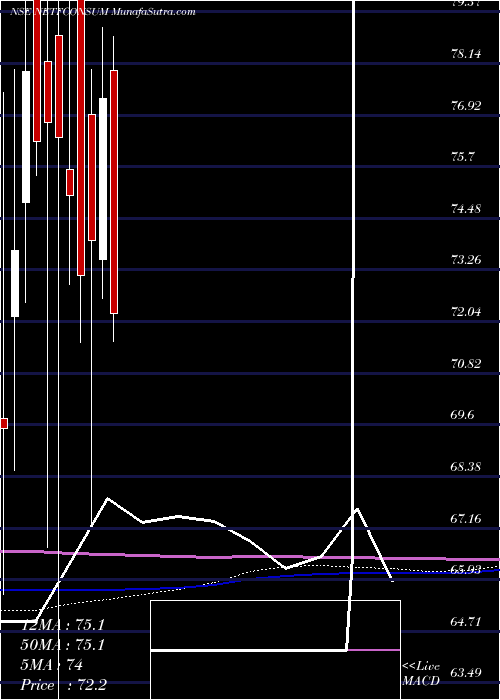Click the 50MA : 75.1 legend entry

coord(63,645)
